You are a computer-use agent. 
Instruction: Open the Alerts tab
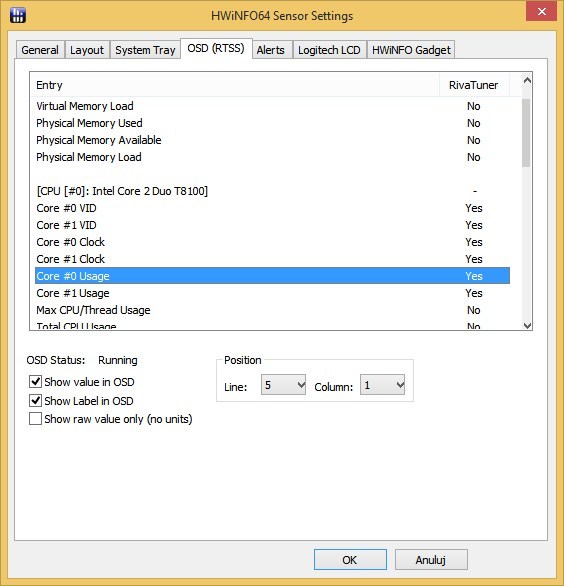[x=271, y=50]
